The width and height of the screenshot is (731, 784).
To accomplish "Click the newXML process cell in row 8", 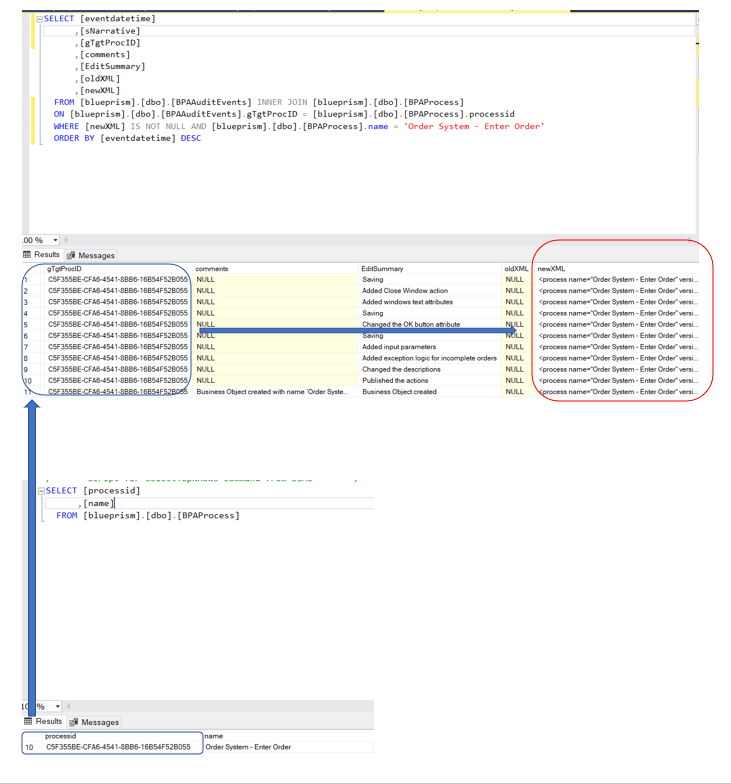I will click(618, 358).
